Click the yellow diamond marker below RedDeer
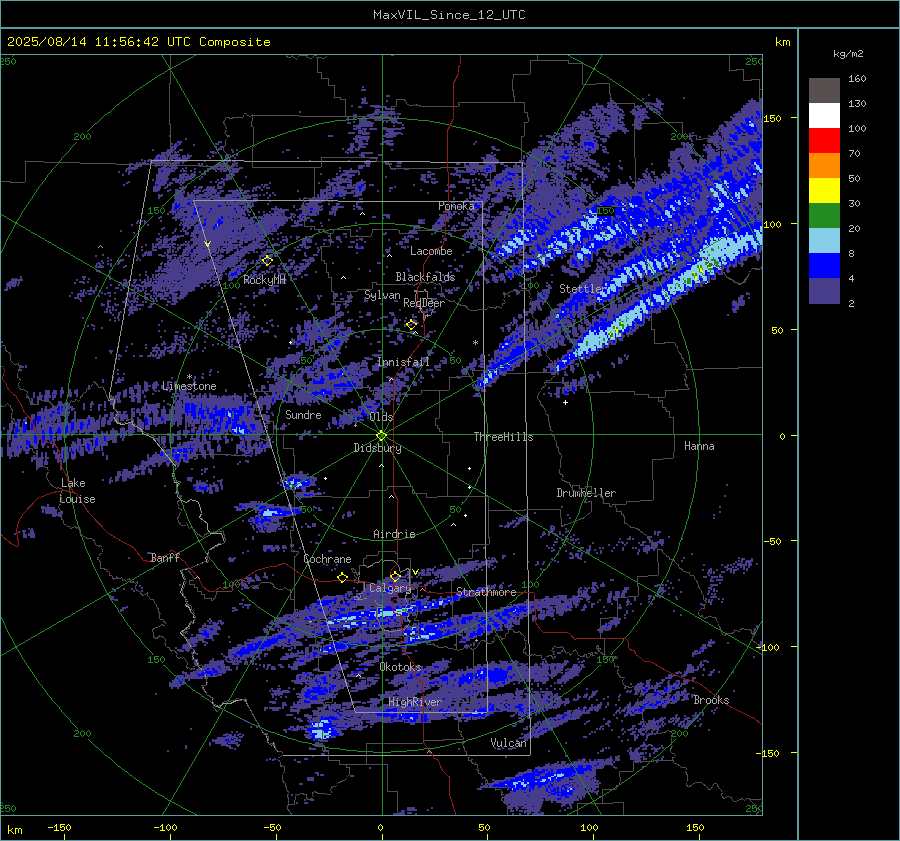The image size is (900, 841). (x=411, y=324)
